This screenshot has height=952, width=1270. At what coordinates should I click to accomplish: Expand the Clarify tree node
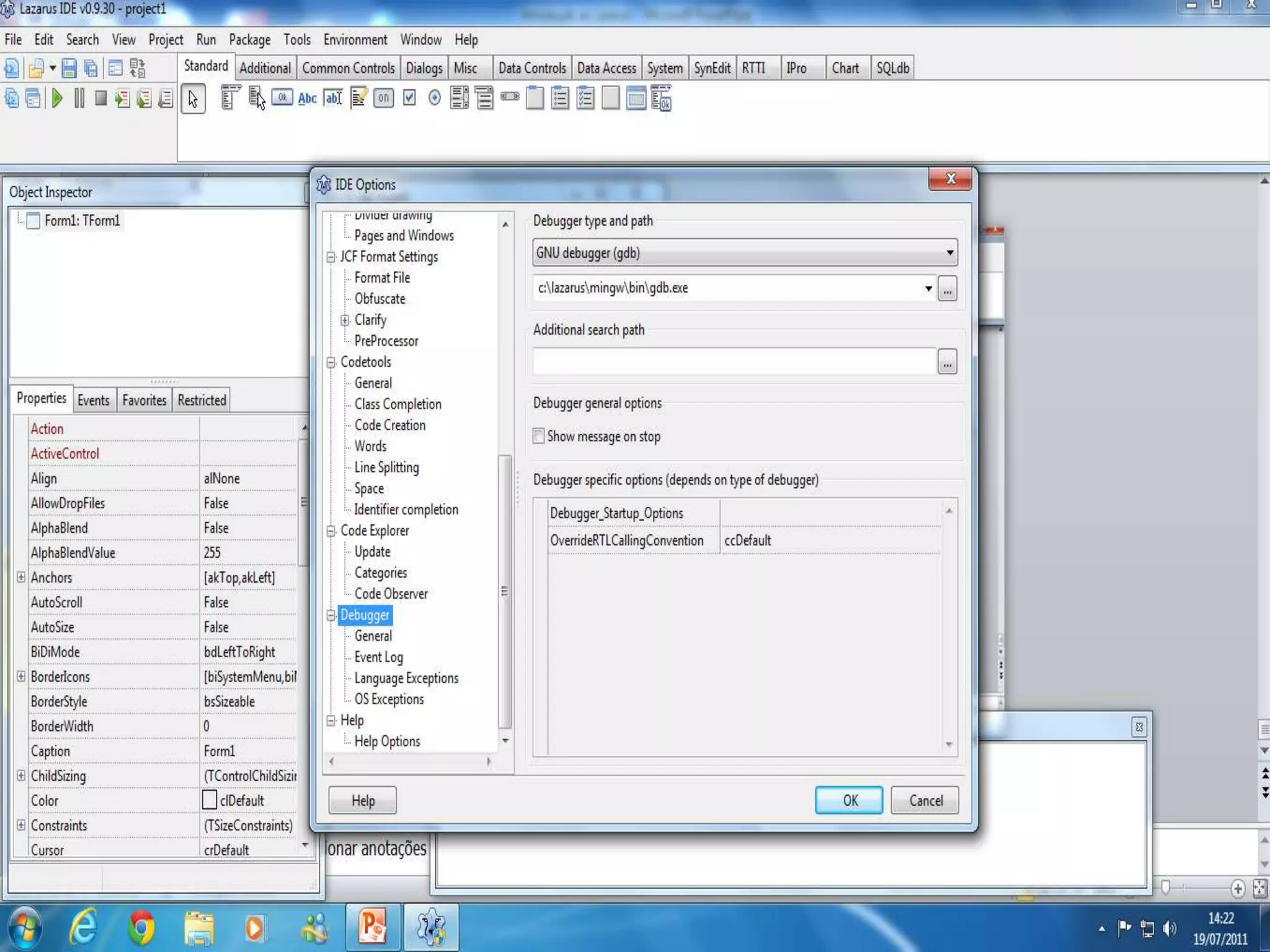(x=345, y=320)
